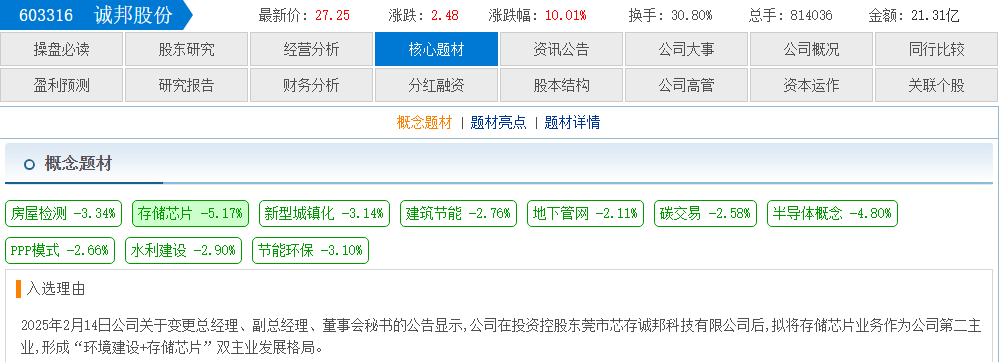Choose the 新型城镇化 concept tag
This screenshot has width=999, height=362.
click(325, 214)
